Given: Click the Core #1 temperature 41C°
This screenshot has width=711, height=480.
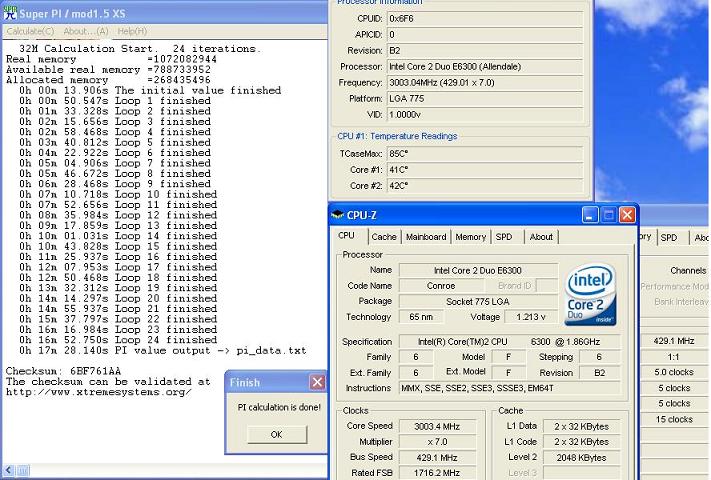Looking at the screenshot, I should (x=485, y=170).
